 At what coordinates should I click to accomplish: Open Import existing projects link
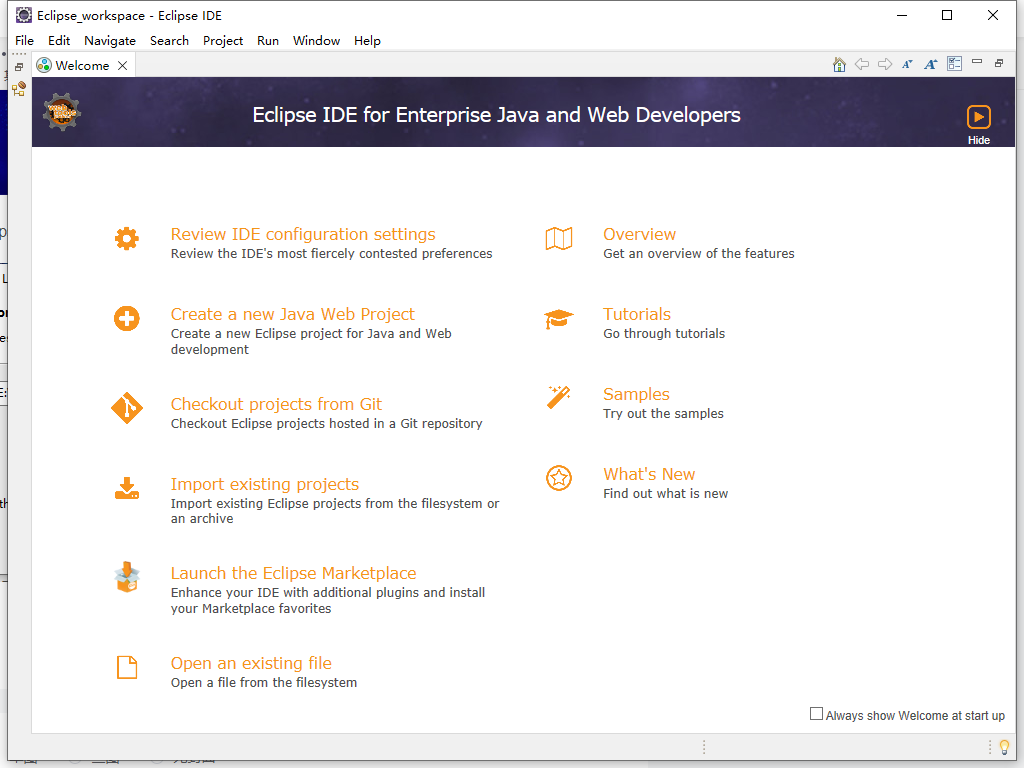point(264,484)
